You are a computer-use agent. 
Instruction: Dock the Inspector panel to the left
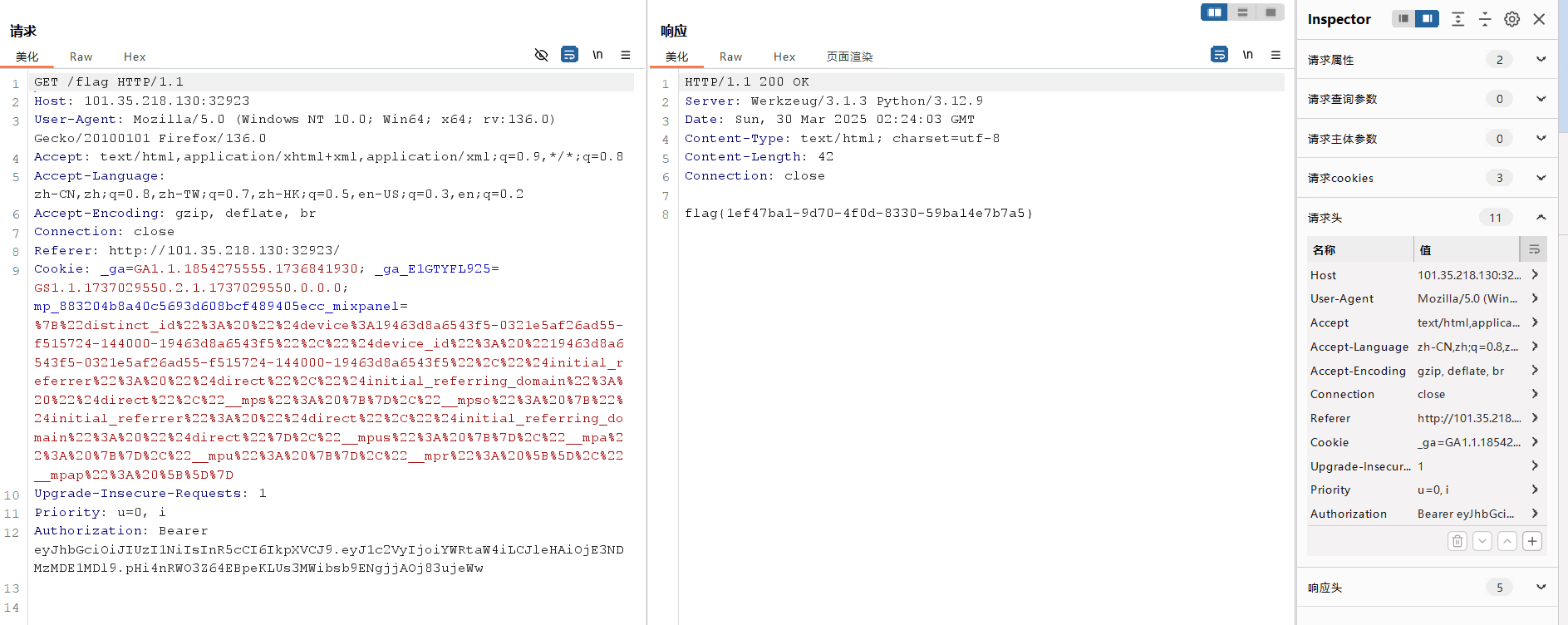click(1403, 19)
